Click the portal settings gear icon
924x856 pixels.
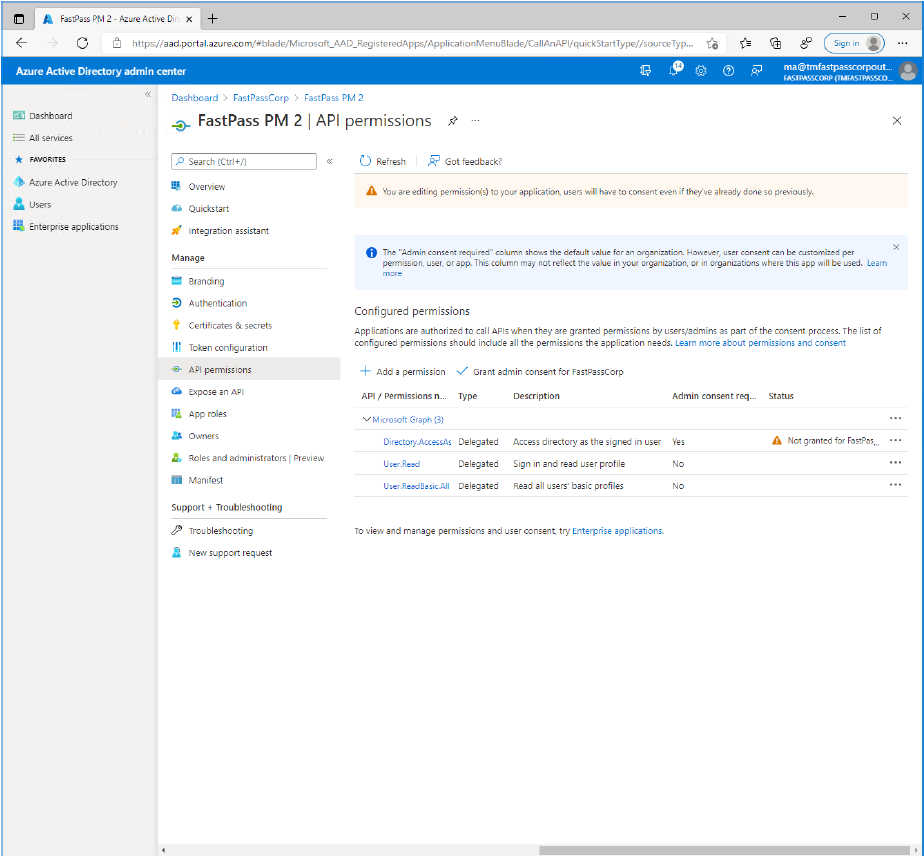point(701,71)
